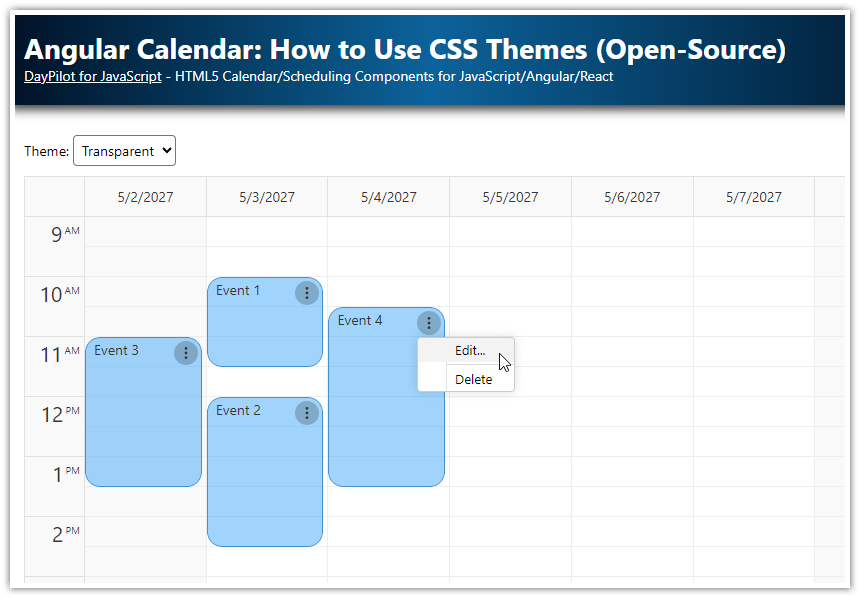Select Edit... from the context menu

[468, 351]
